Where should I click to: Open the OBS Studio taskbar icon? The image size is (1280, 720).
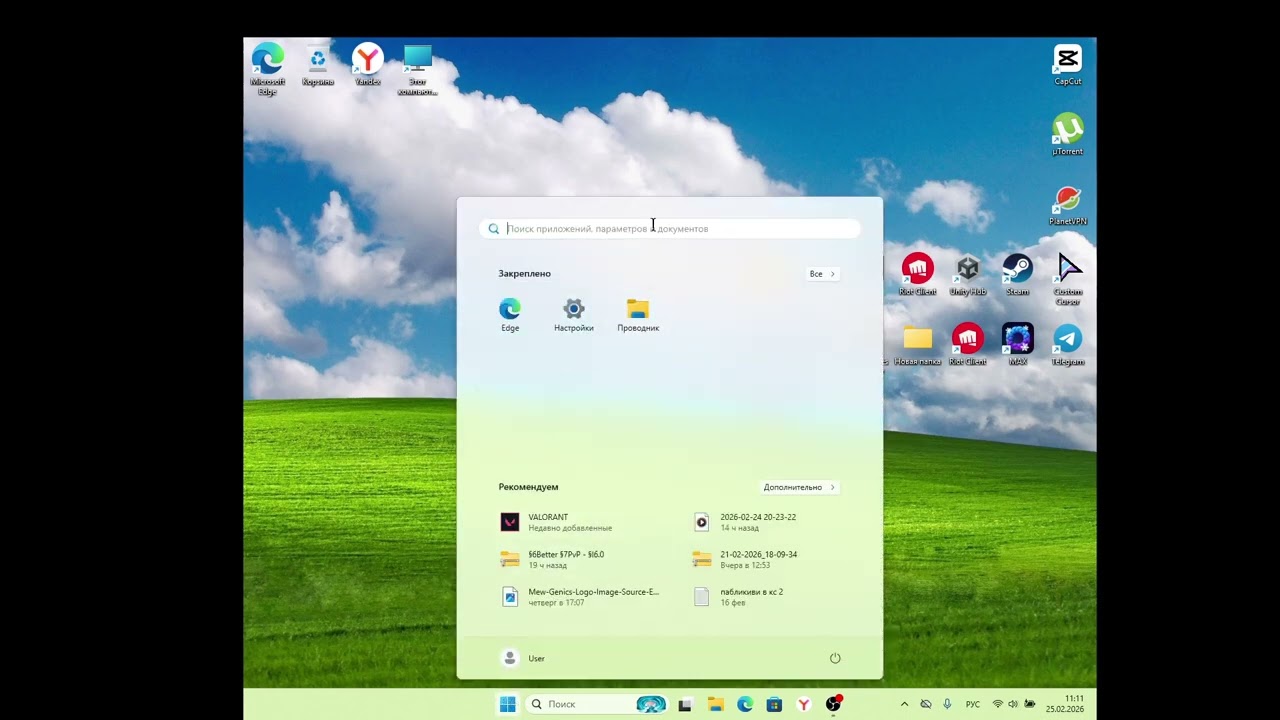833,704
